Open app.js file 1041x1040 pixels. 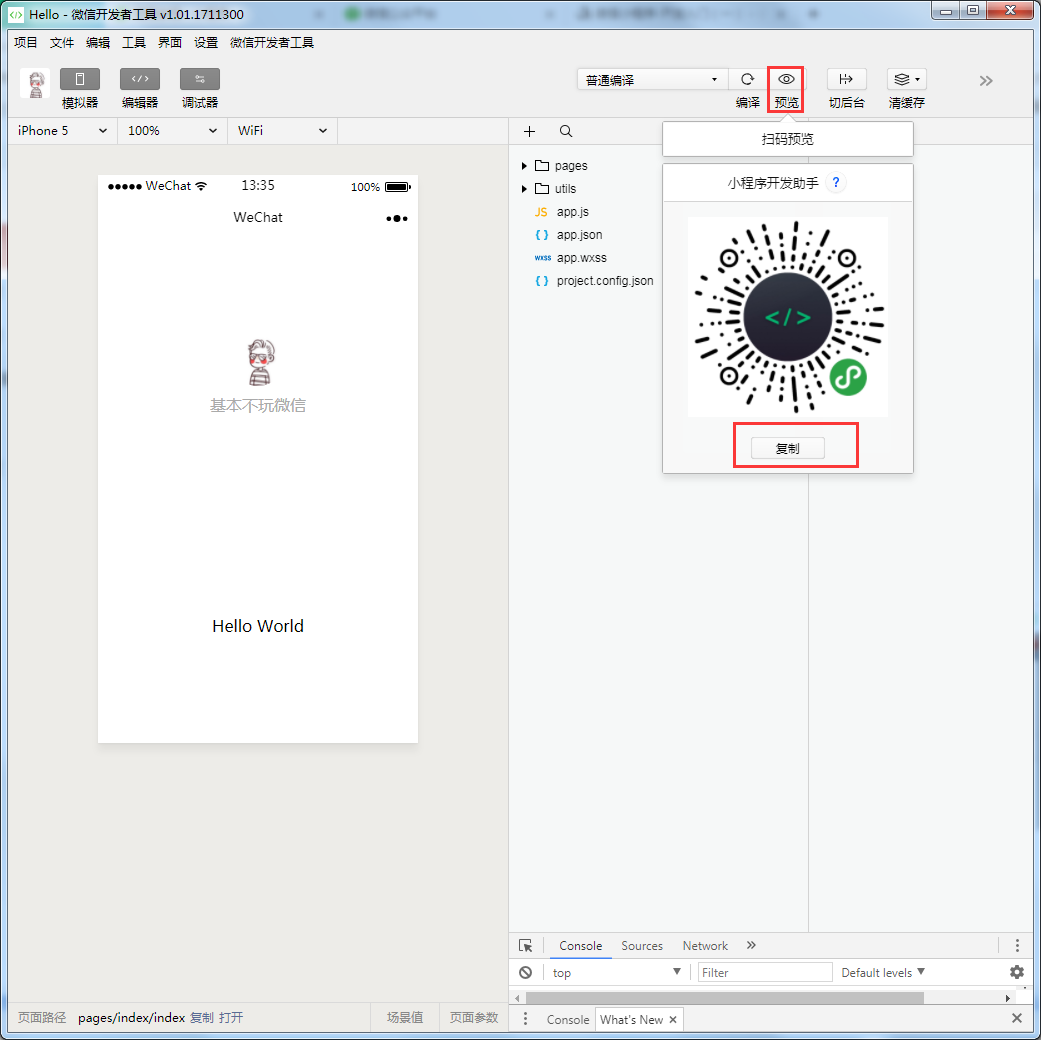572,212
